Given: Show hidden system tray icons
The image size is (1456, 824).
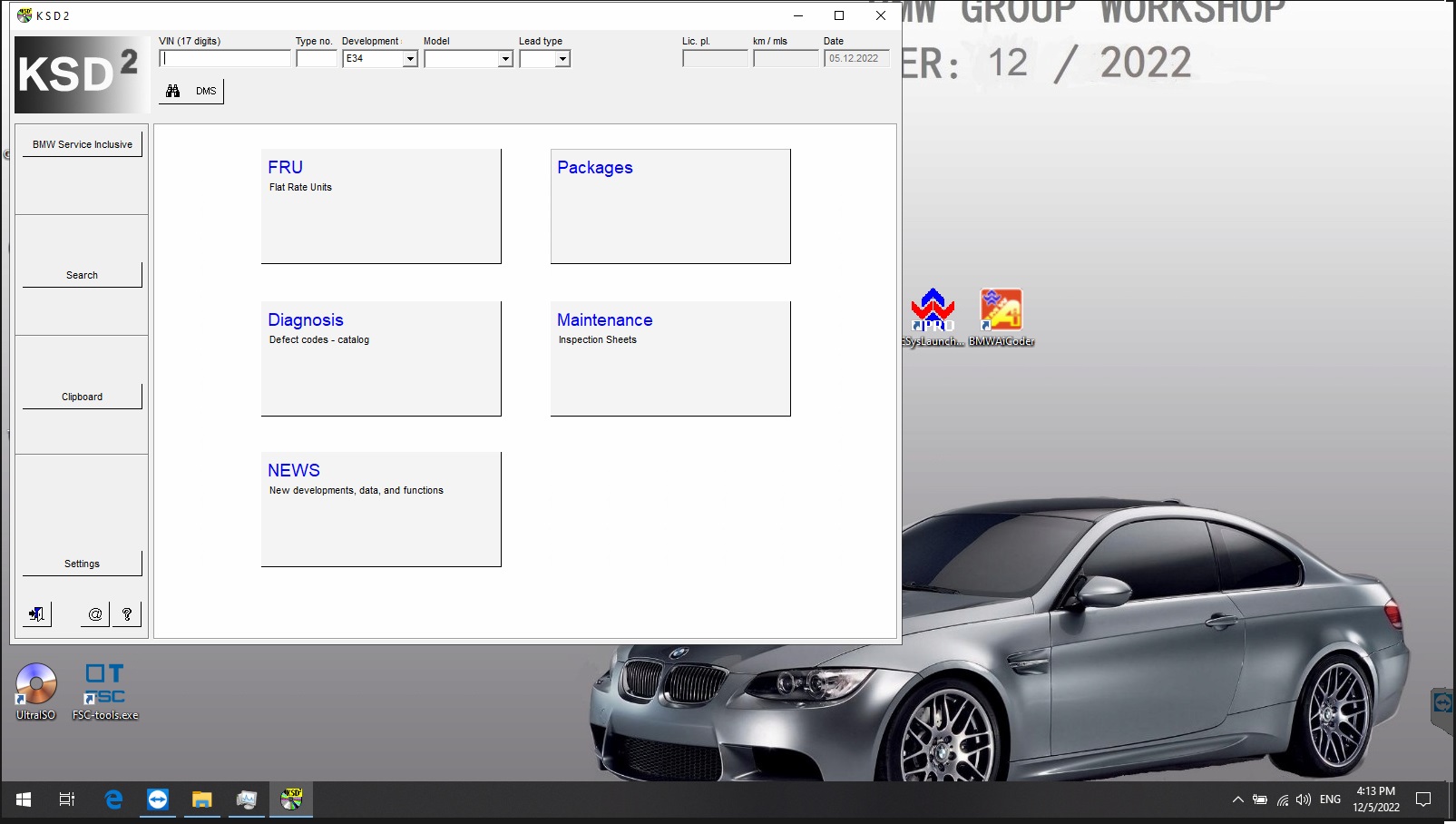Looking at the screenshot, I should 1237,799.
